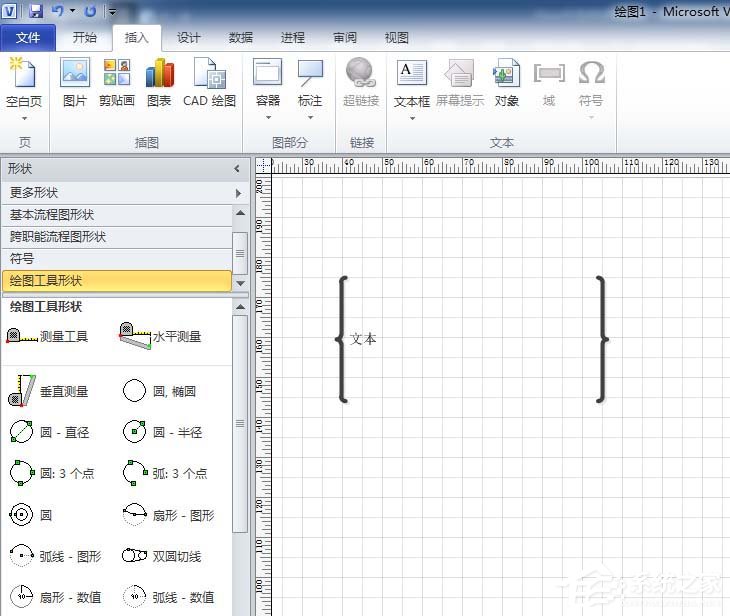Image resolution: width=730 pixels, height=616 pixels.
Task: Collapse the 形状 shapes panel
Action: (238, 170)
